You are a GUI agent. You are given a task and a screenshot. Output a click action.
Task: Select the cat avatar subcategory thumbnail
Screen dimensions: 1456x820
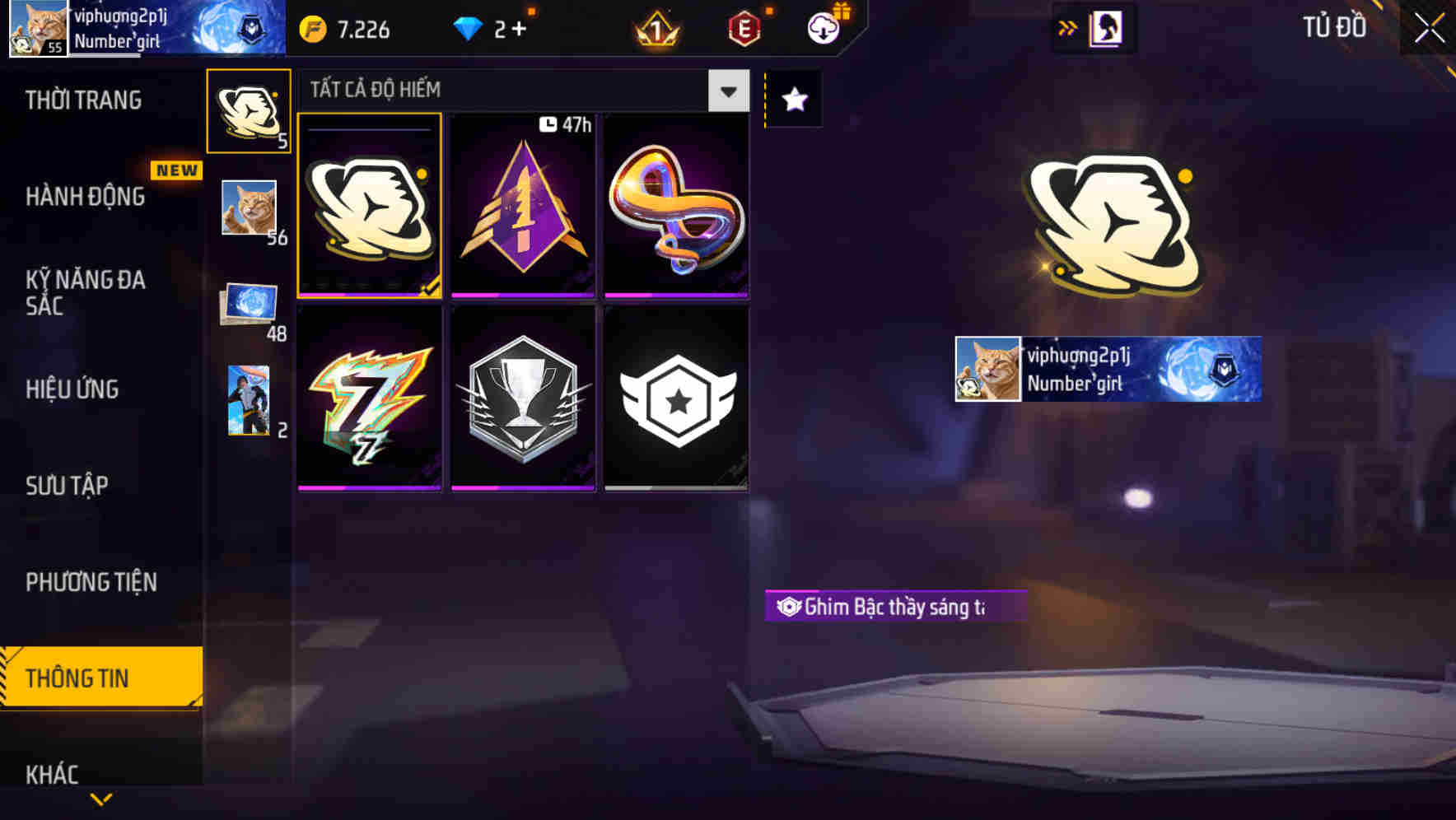click(x=250, y=207)
